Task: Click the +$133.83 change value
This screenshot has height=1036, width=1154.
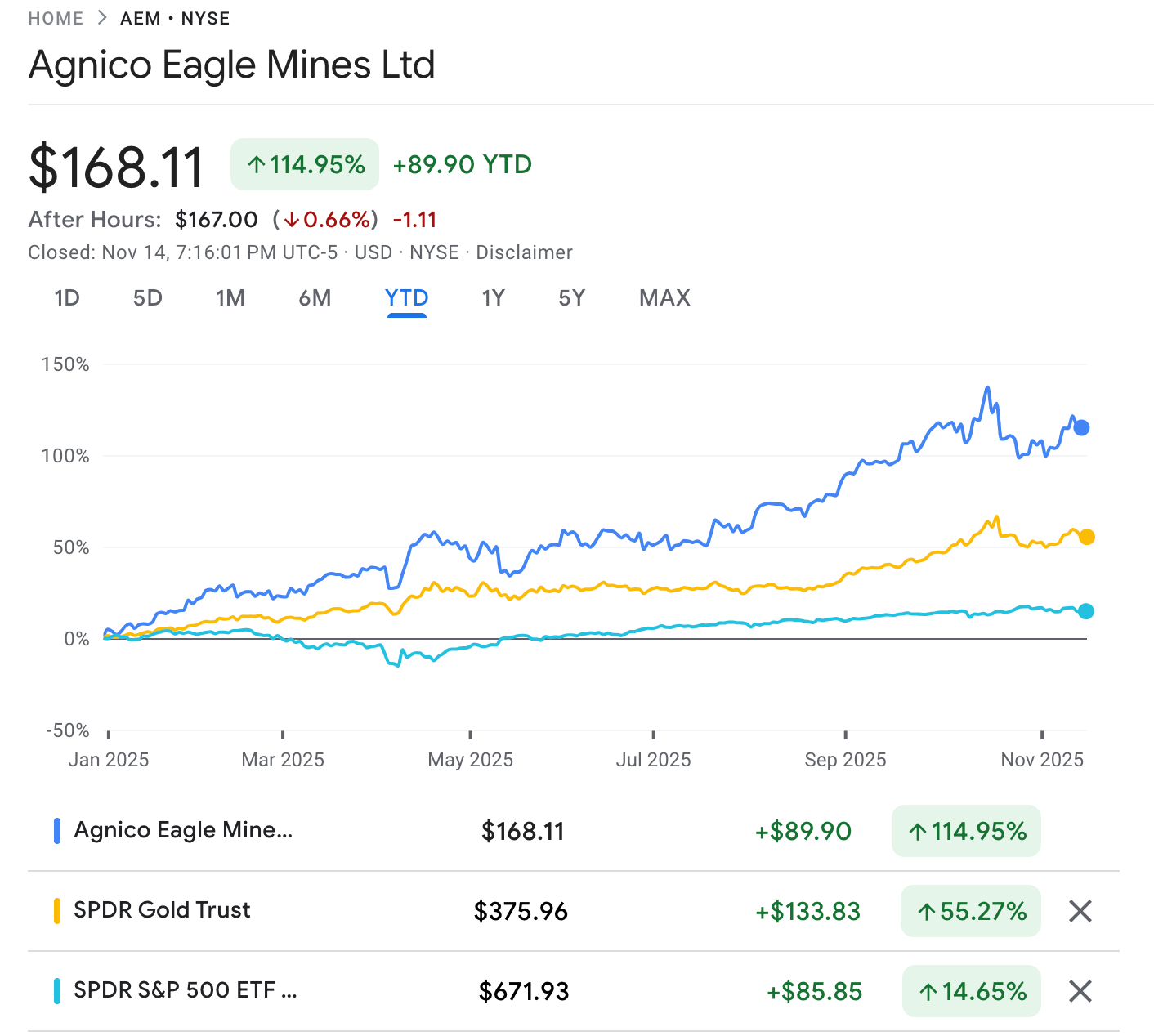Action: [807, 911]
